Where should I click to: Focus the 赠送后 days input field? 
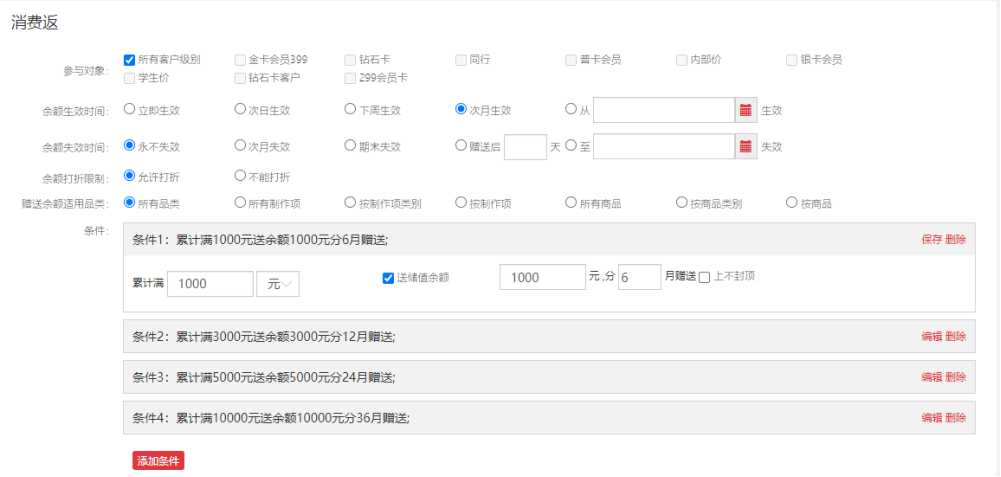click(x=525, y=147)
